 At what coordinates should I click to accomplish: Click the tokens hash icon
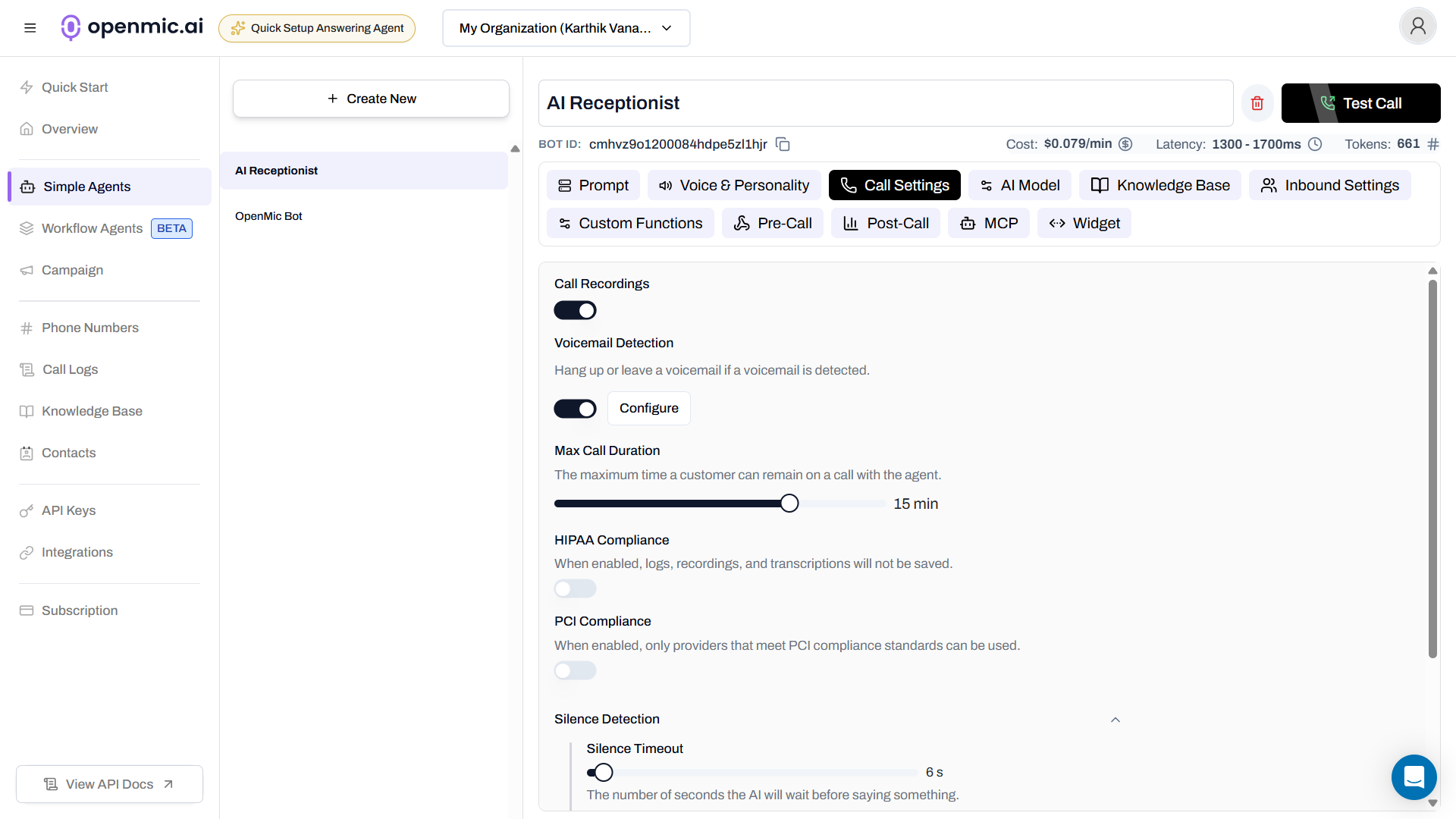pos(1432,144)
